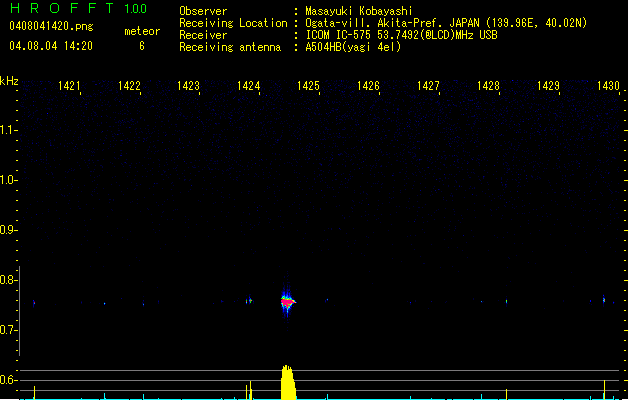Select the 1430 time marker
The width and height of the screenshot is (629, 400).
click(609, 87)
